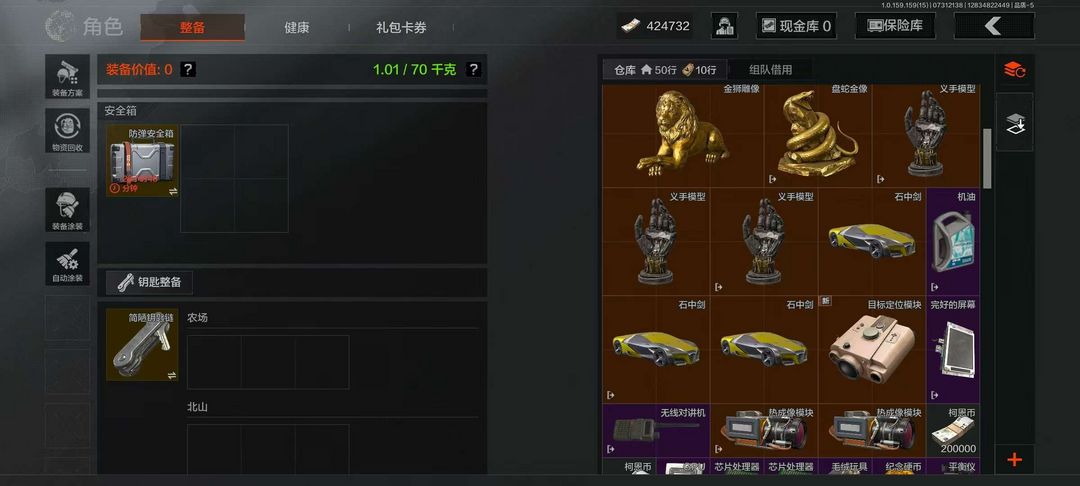Screen dimensions: 1080x486
Task: Toggle swap arrows on 简陋钥匙链
Action: click(172, 375)
